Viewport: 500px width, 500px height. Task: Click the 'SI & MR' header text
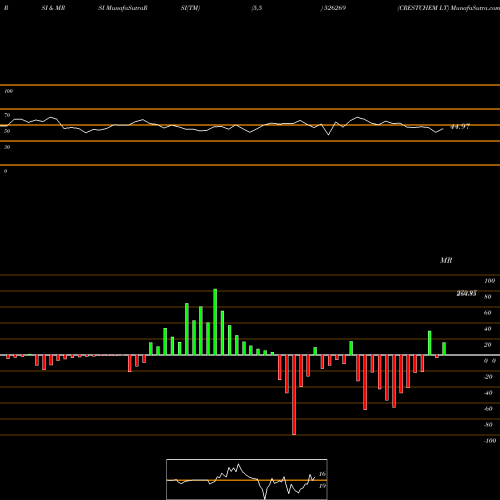point(53,8)
